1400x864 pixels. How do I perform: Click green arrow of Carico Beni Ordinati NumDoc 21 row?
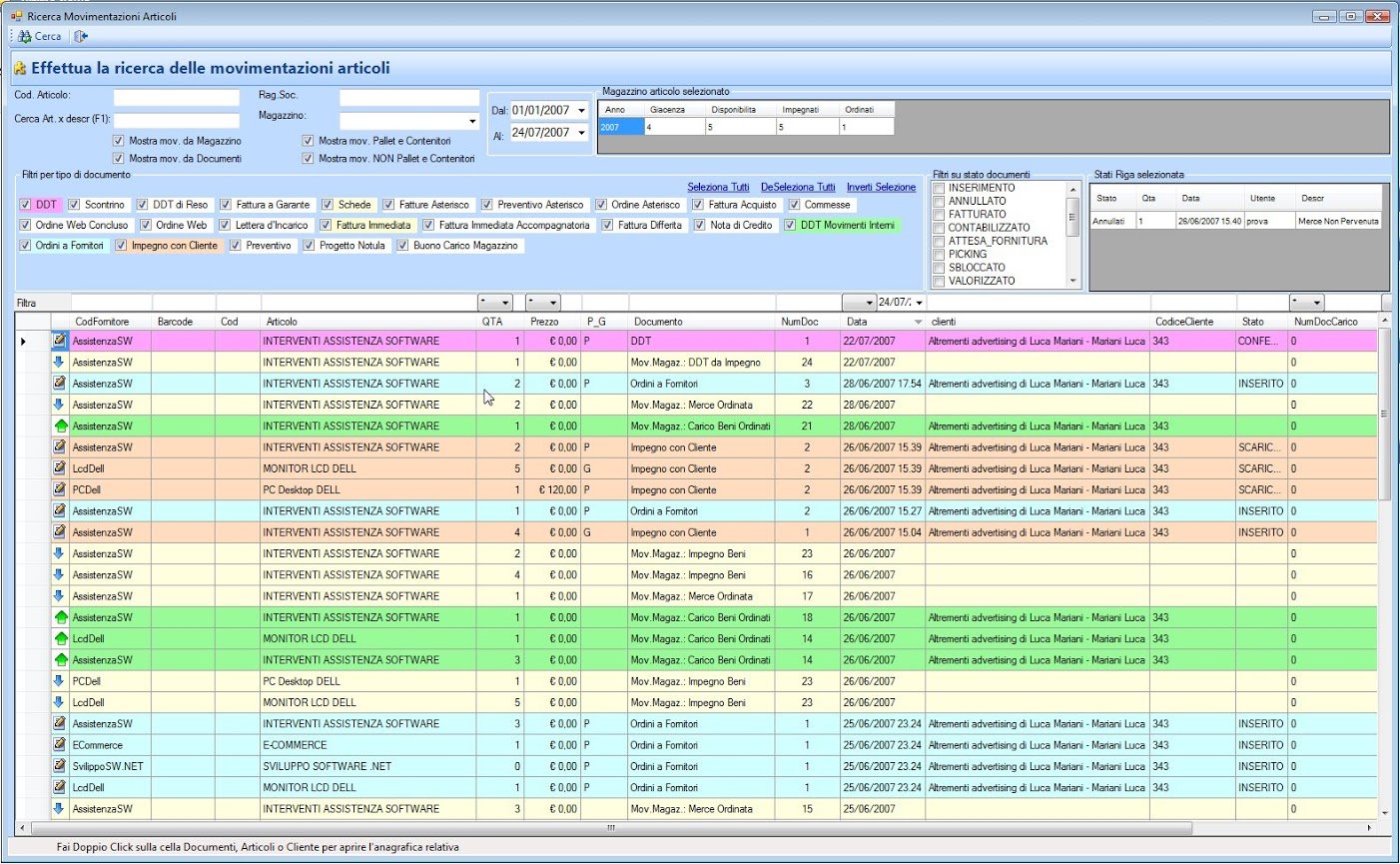tap(60, 426)
